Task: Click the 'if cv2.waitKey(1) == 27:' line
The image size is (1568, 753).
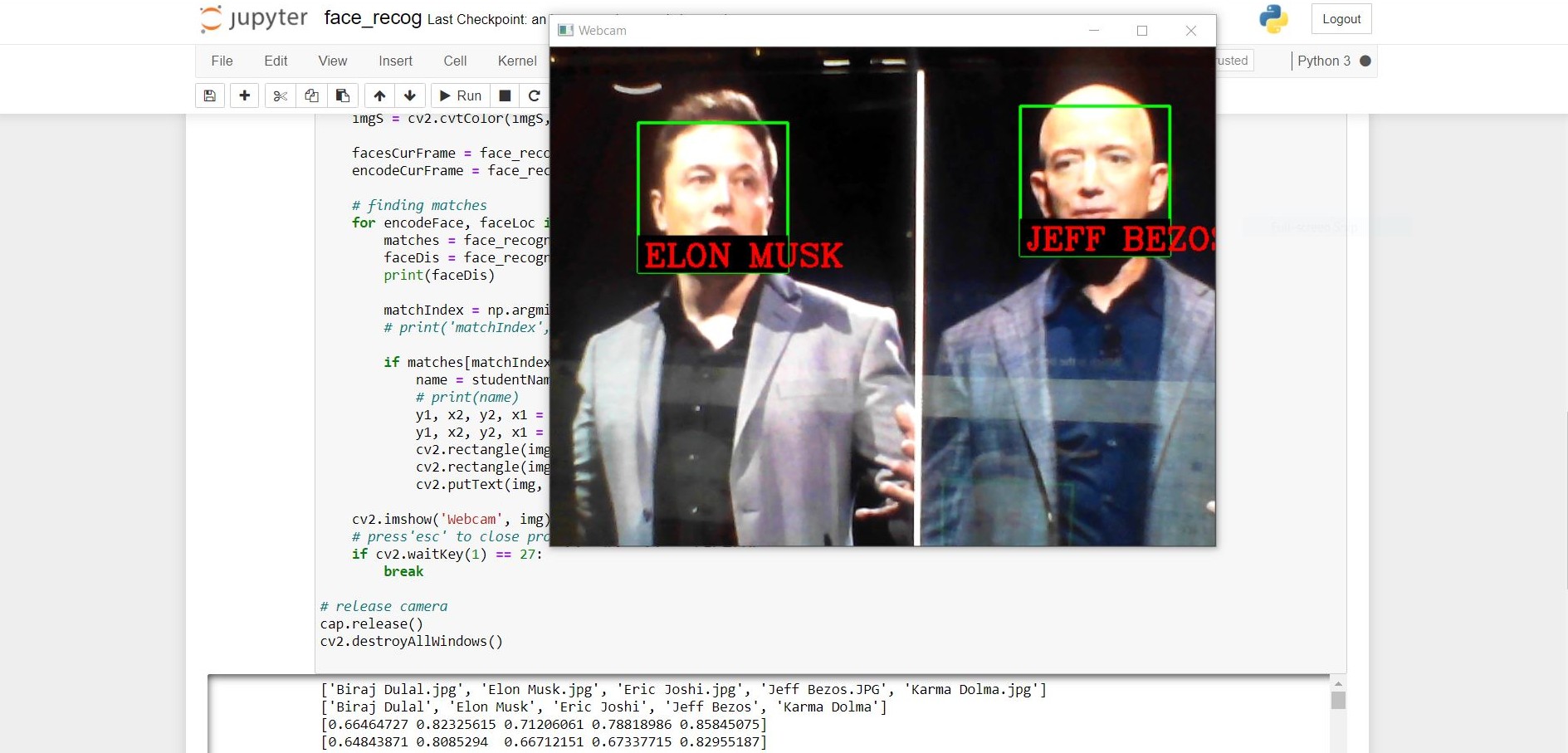Action: pos(447,554)
